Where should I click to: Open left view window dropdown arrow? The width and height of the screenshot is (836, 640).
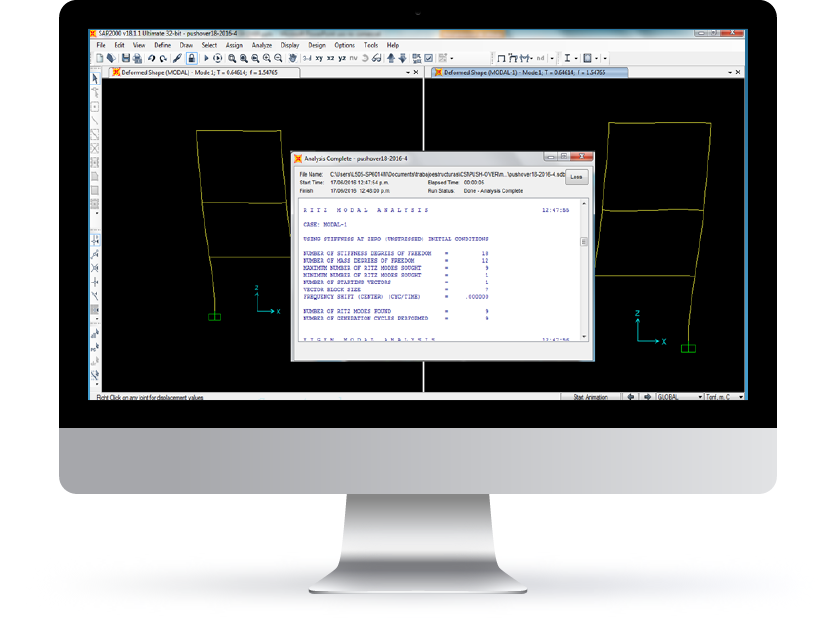pyautogui.click(x=408, y=73)
